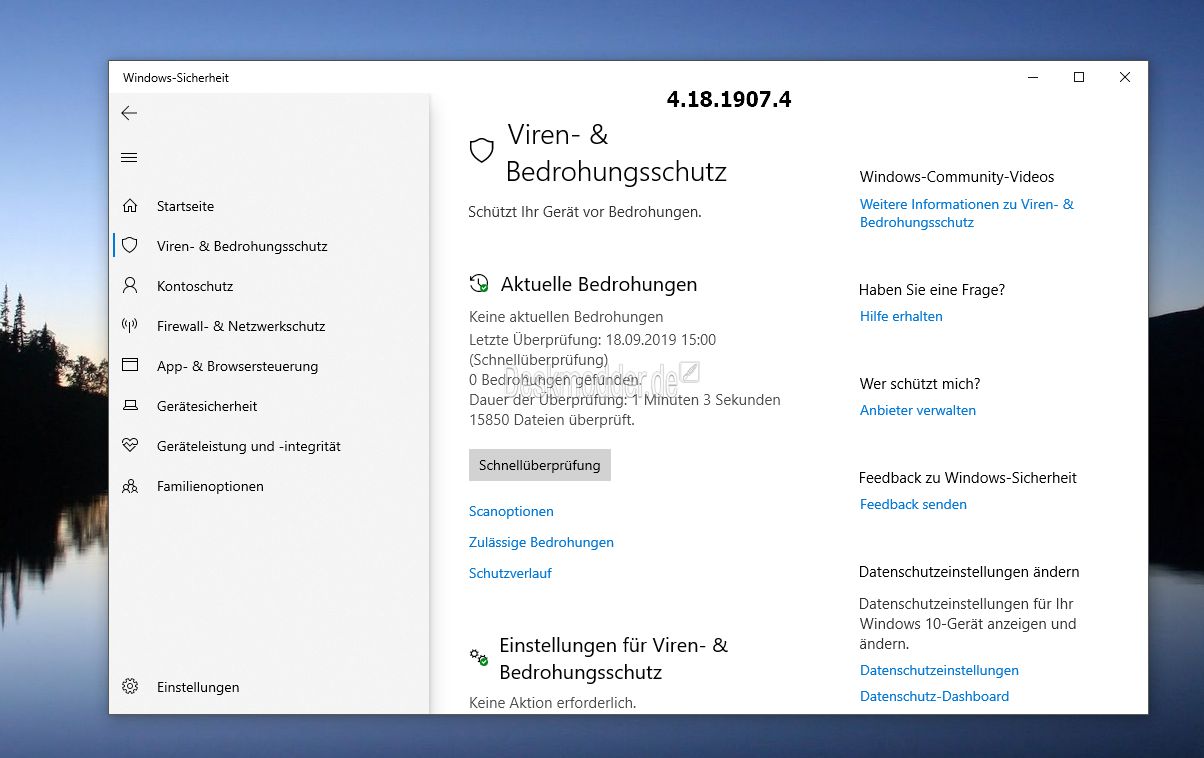Click the Kontoschutz person icon
Screen dimensions: 1204x758
coord(129,286)
